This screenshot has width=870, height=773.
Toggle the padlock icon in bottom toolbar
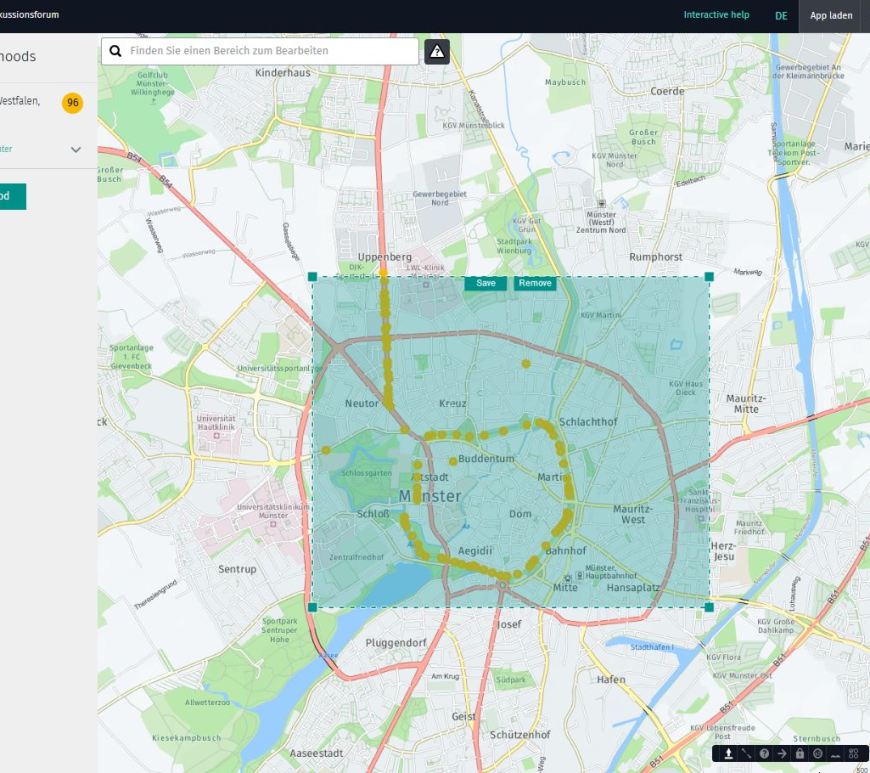(800, 753)
